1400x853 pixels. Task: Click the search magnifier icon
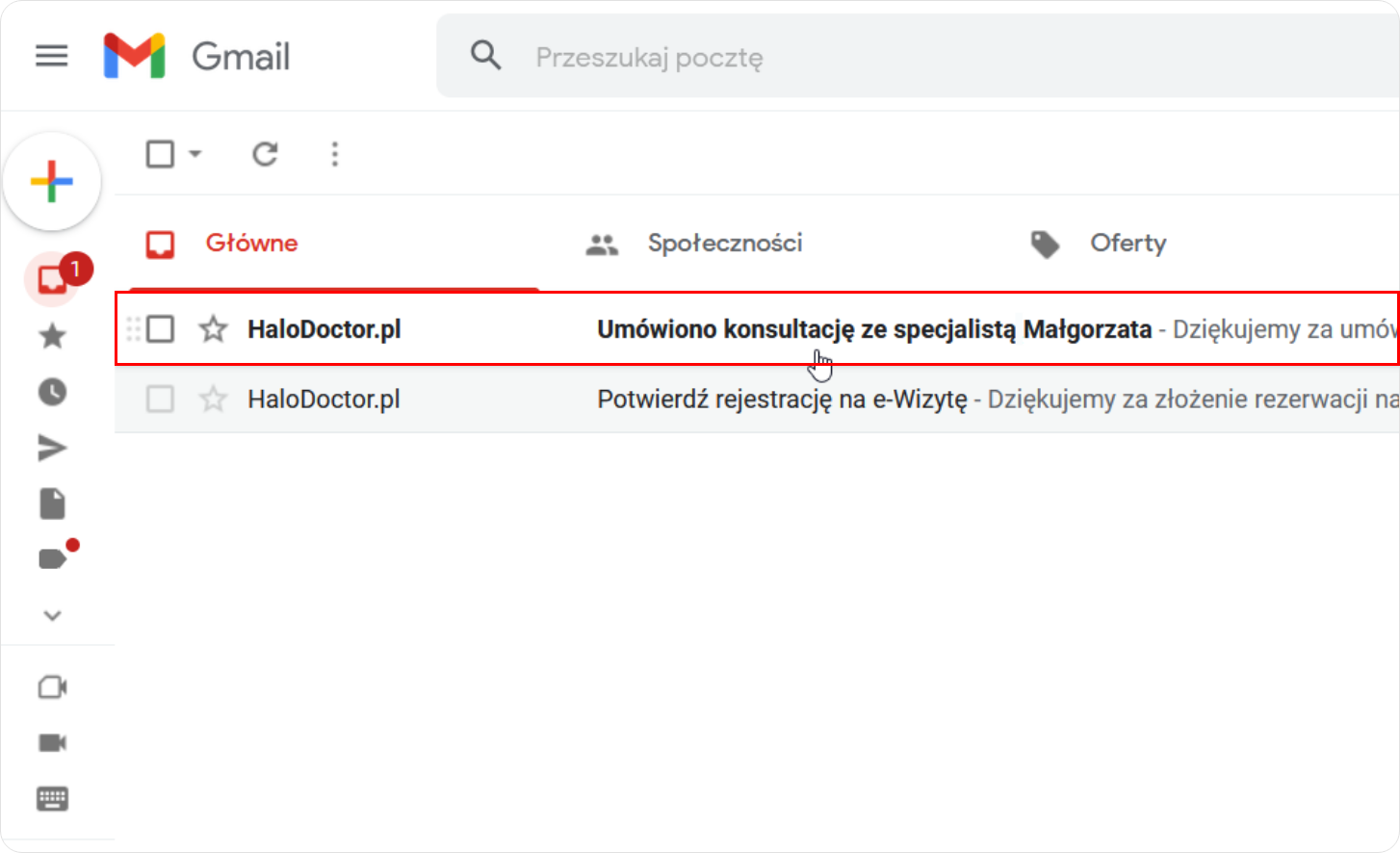tap(486, 56)
